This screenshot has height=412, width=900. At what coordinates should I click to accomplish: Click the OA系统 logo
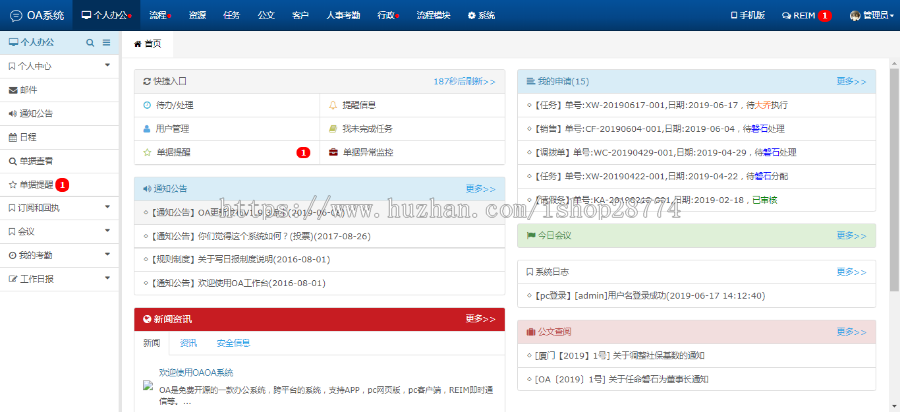(37, 15)
